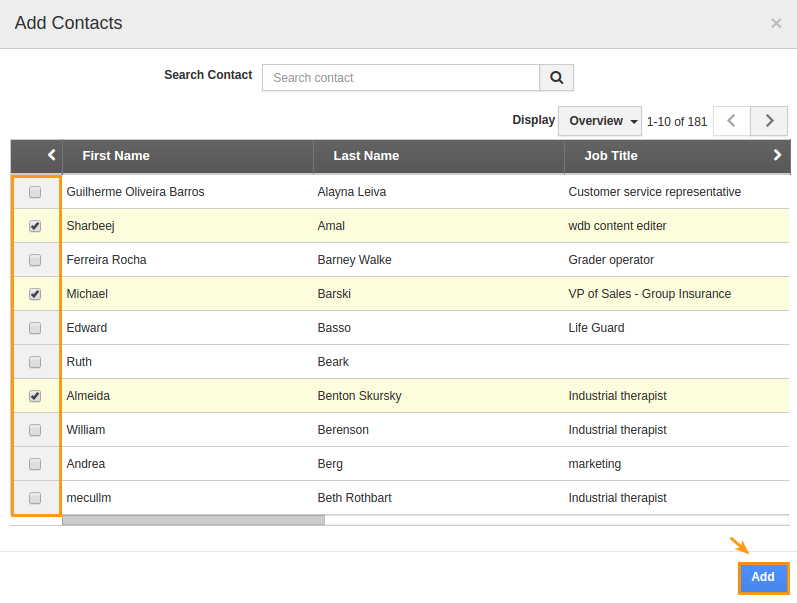This screenshot has width=797, height=603.
Task: Check the box for Andrea Berg
Action: coord(35,464)
